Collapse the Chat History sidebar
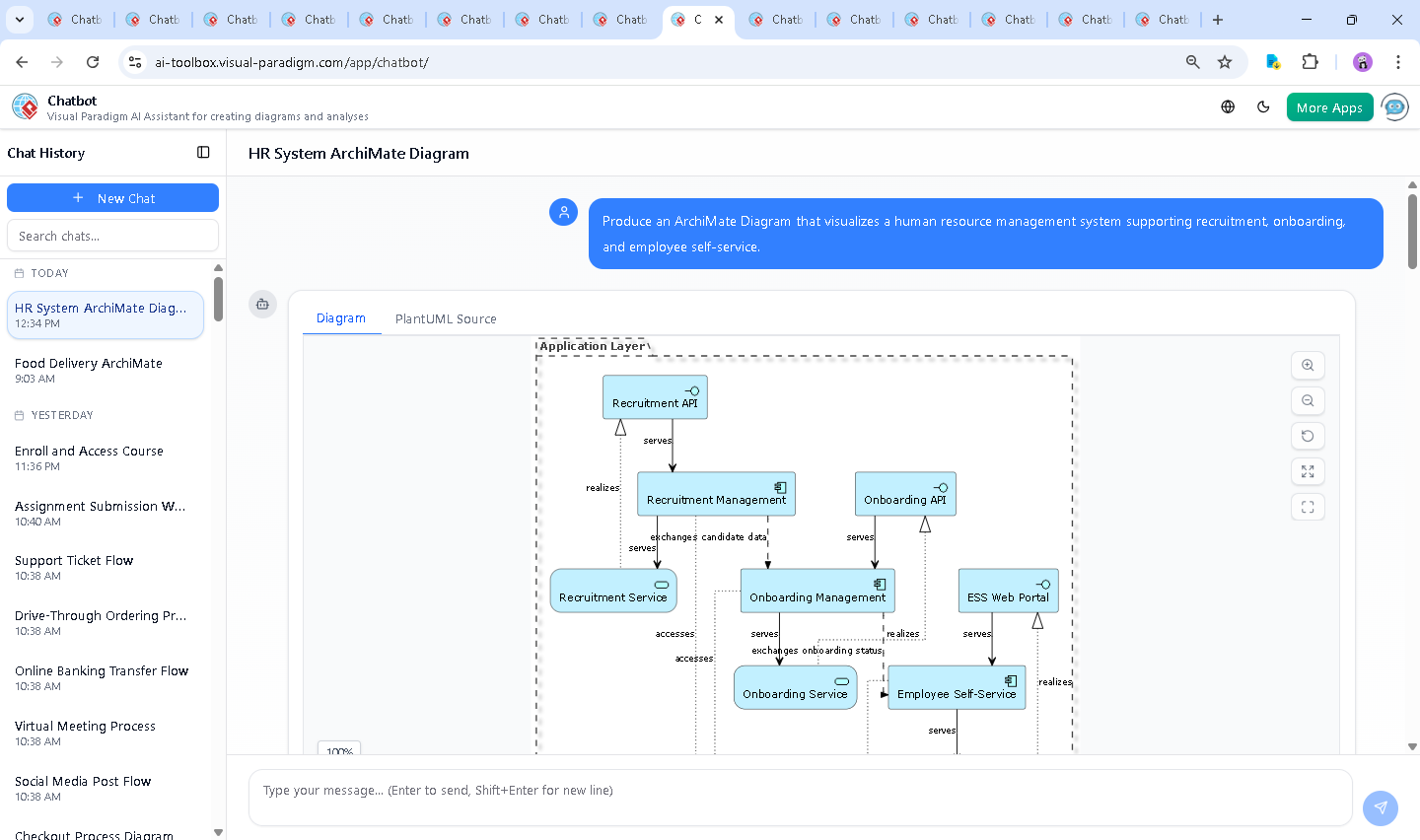The width and height of the screenshot is (1420, 840). coord(203,153)
